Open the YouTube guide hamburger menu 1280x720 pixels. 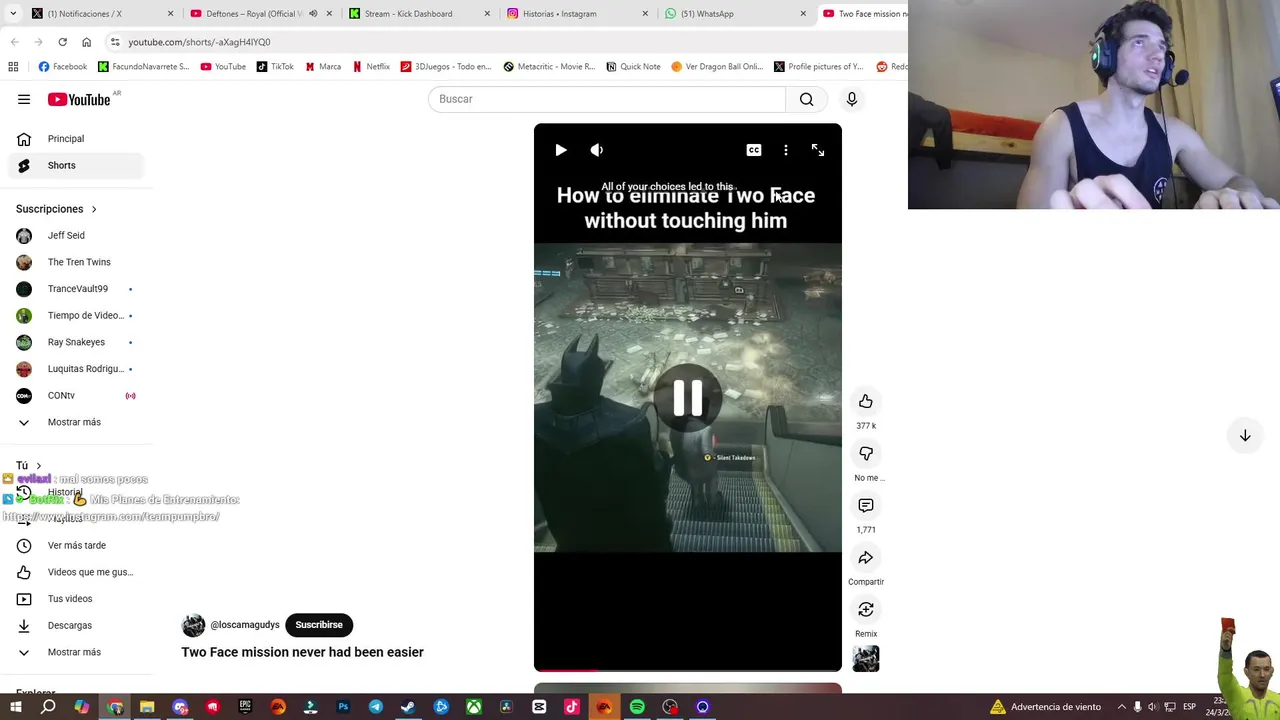click(24, 99)
